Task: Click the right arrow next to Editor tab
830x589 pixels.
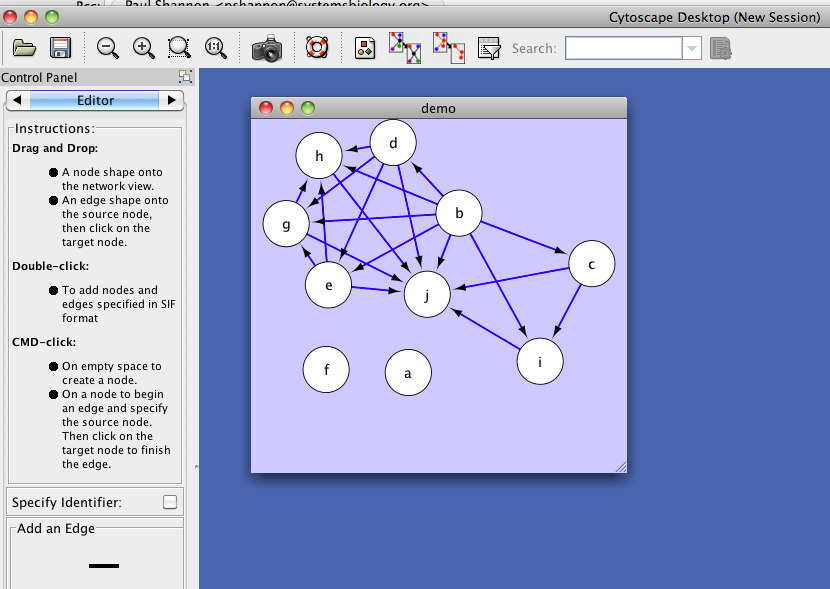Action: point(172,100)
